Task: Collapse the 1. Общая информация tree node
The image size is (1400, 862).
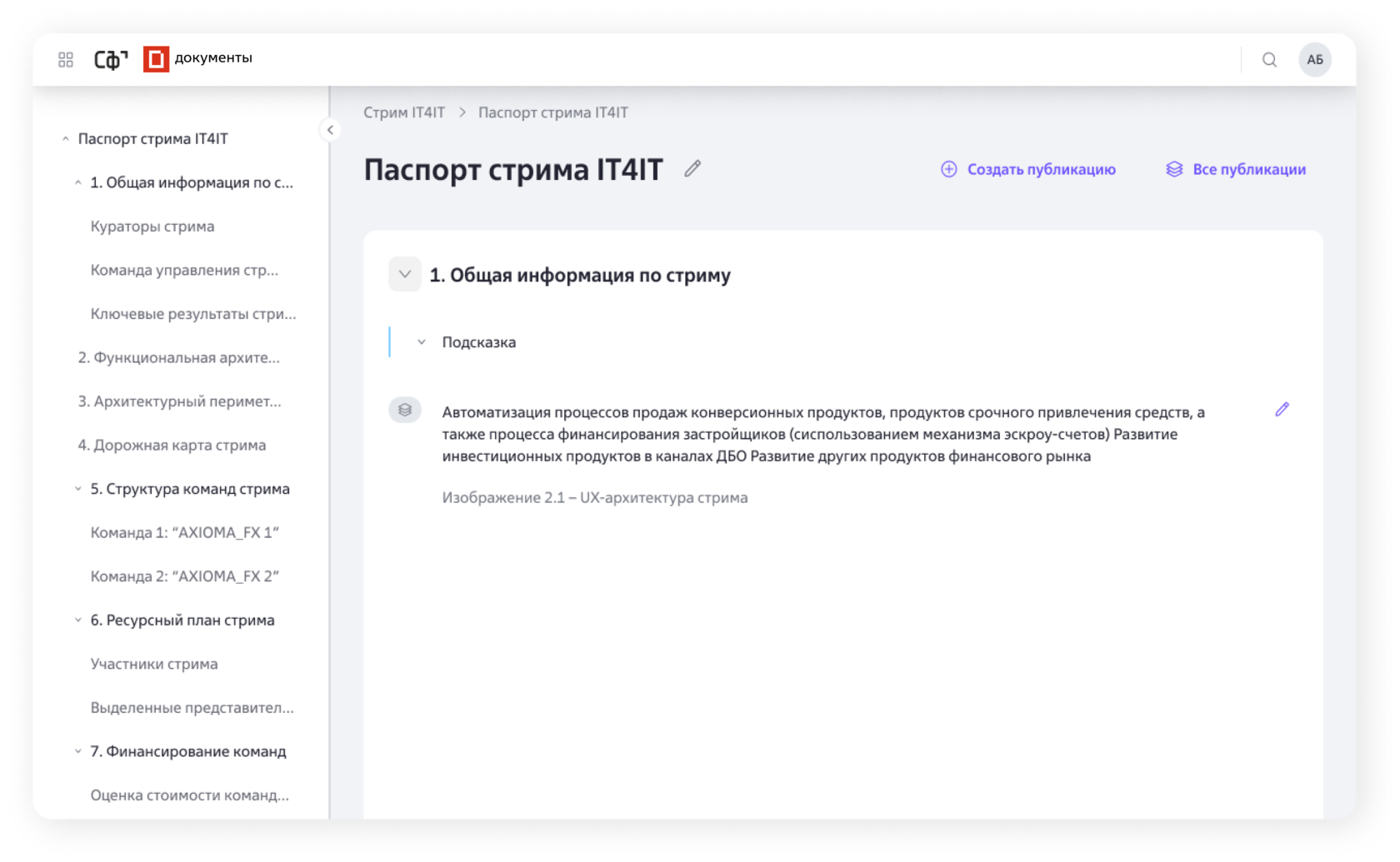Action: pos(77,182)
